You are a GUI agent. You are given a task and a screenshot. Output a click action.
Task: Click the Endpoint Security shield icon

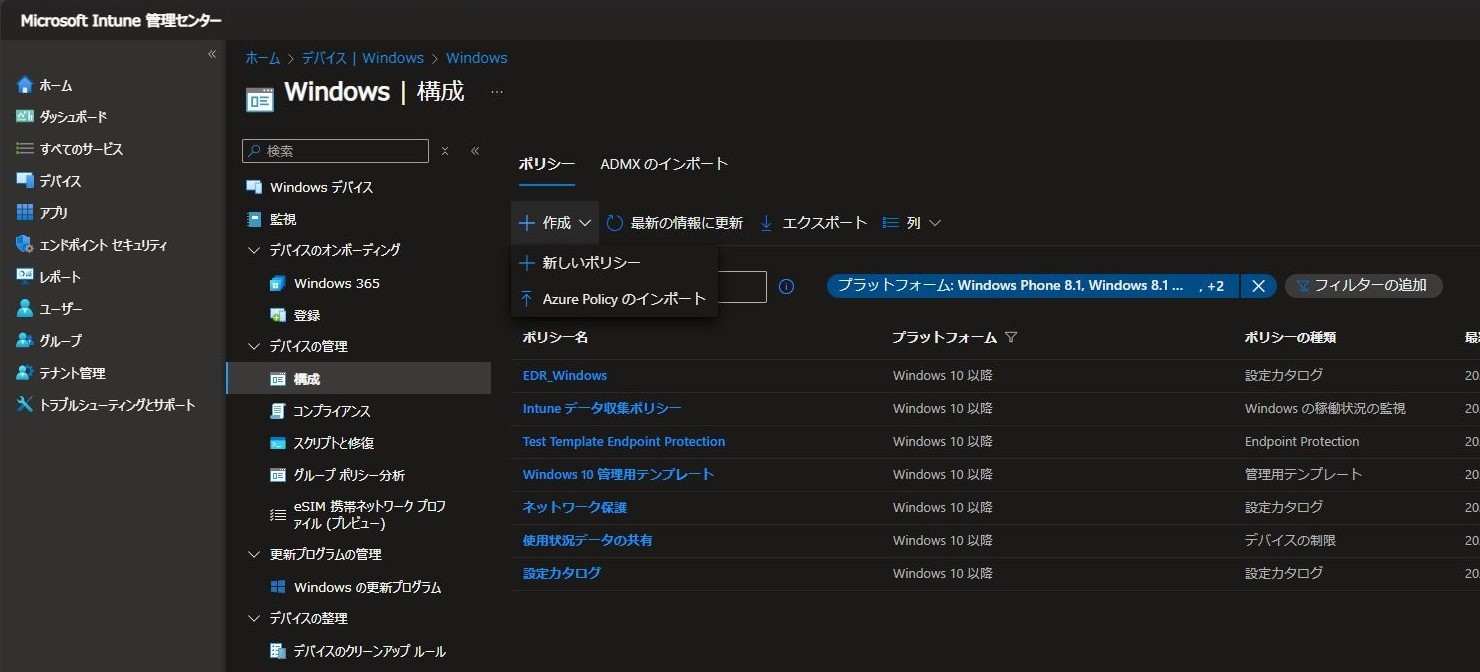click(x=25, y=245)
